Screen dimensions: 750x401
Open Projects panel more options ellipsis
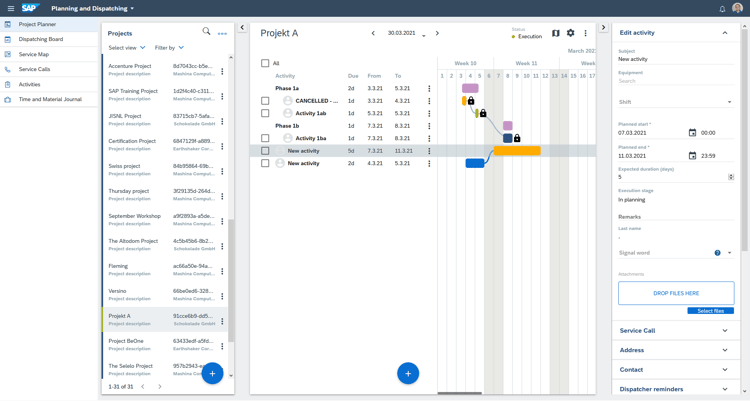(222, 33)
